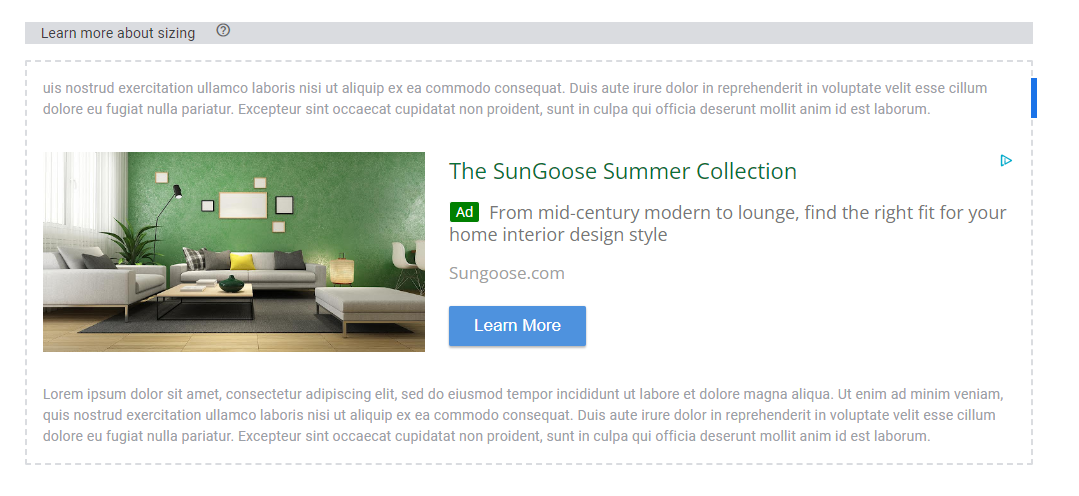Click the ad description about mid-century modern

pos(728,224)
